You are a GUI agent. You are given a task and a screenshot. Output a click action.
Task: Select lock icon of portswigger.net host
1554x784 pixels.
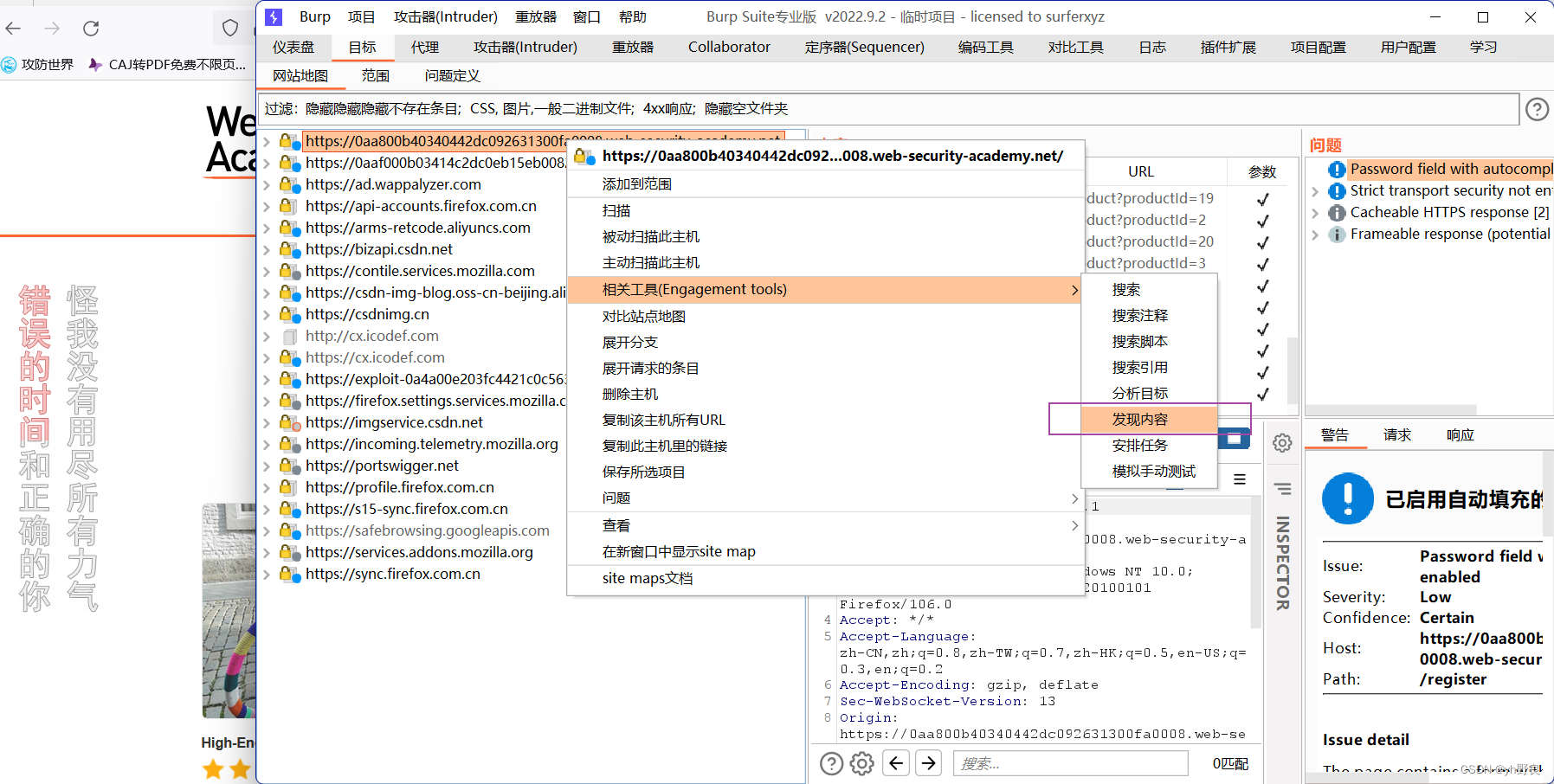[289, 466]
